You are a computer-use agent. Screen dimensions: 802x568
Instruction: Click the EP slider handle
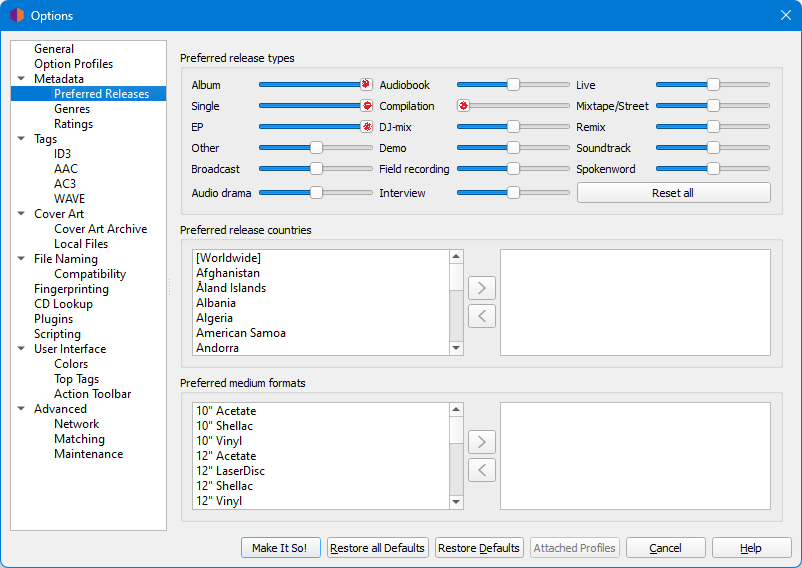point(367,127)
